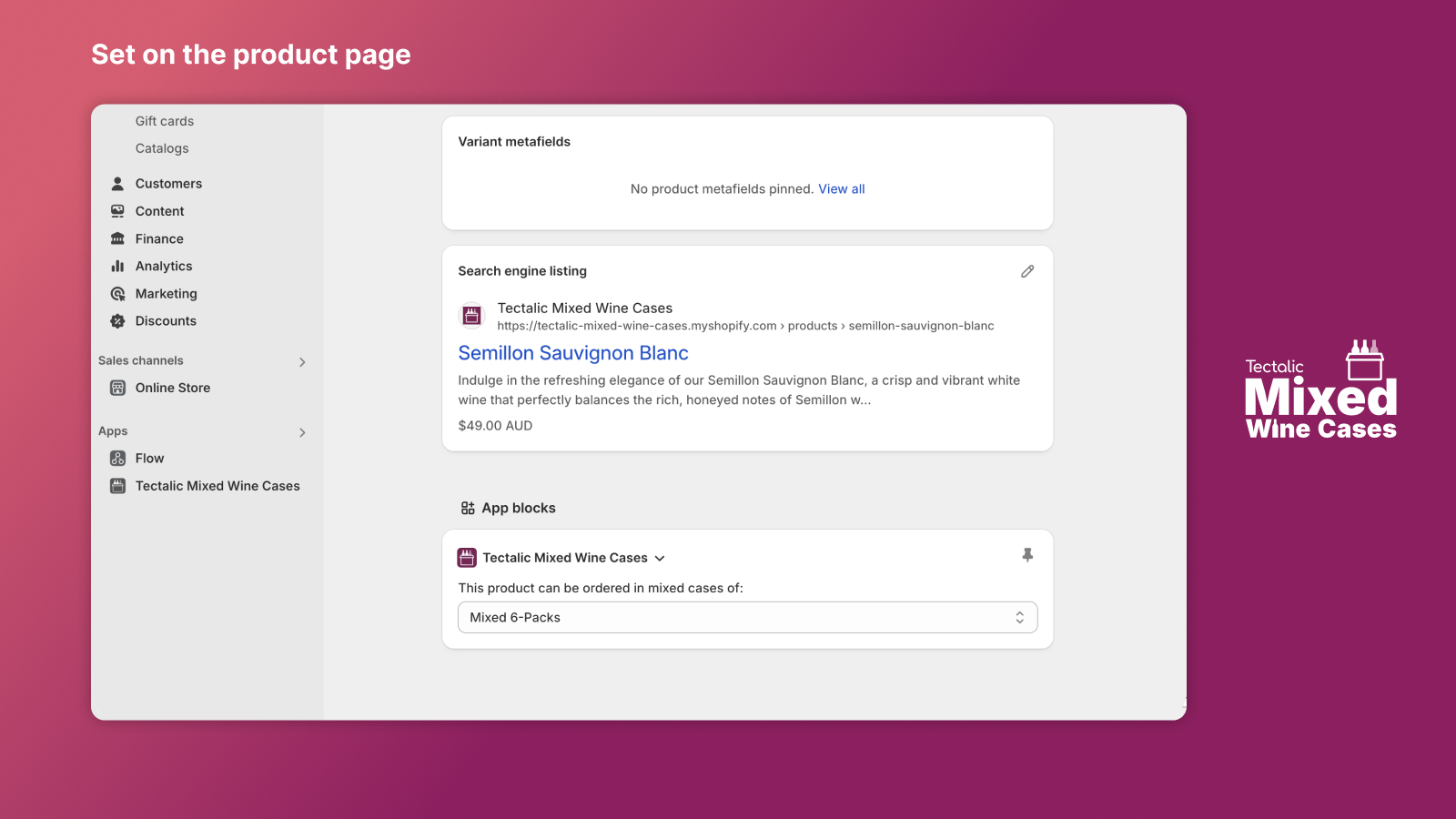Screen dimensions: 1456x819
Task: Click the Content icon in sidebar
Action: [117, 211]
